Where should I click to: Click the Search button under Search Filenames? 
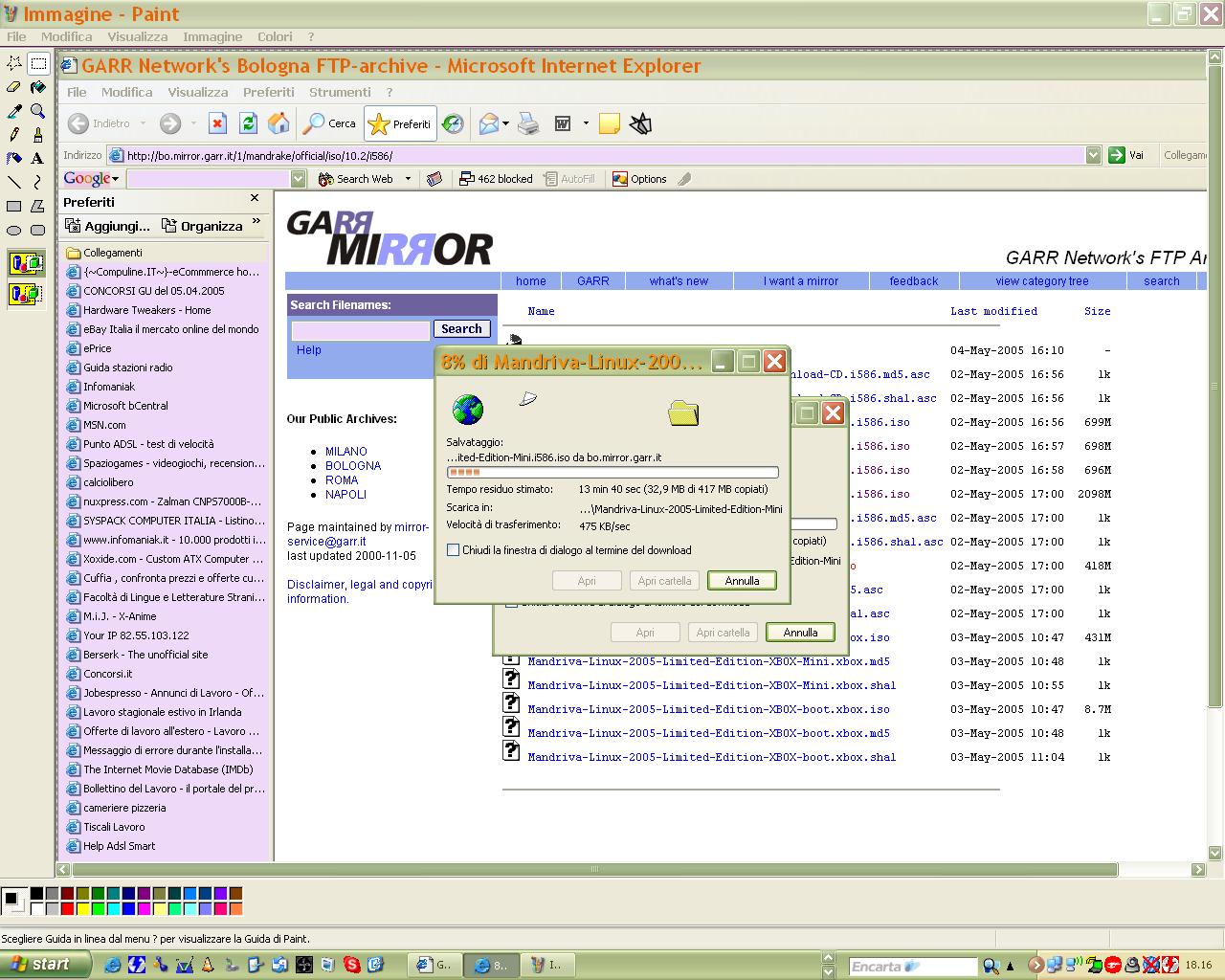click(461, 329)
